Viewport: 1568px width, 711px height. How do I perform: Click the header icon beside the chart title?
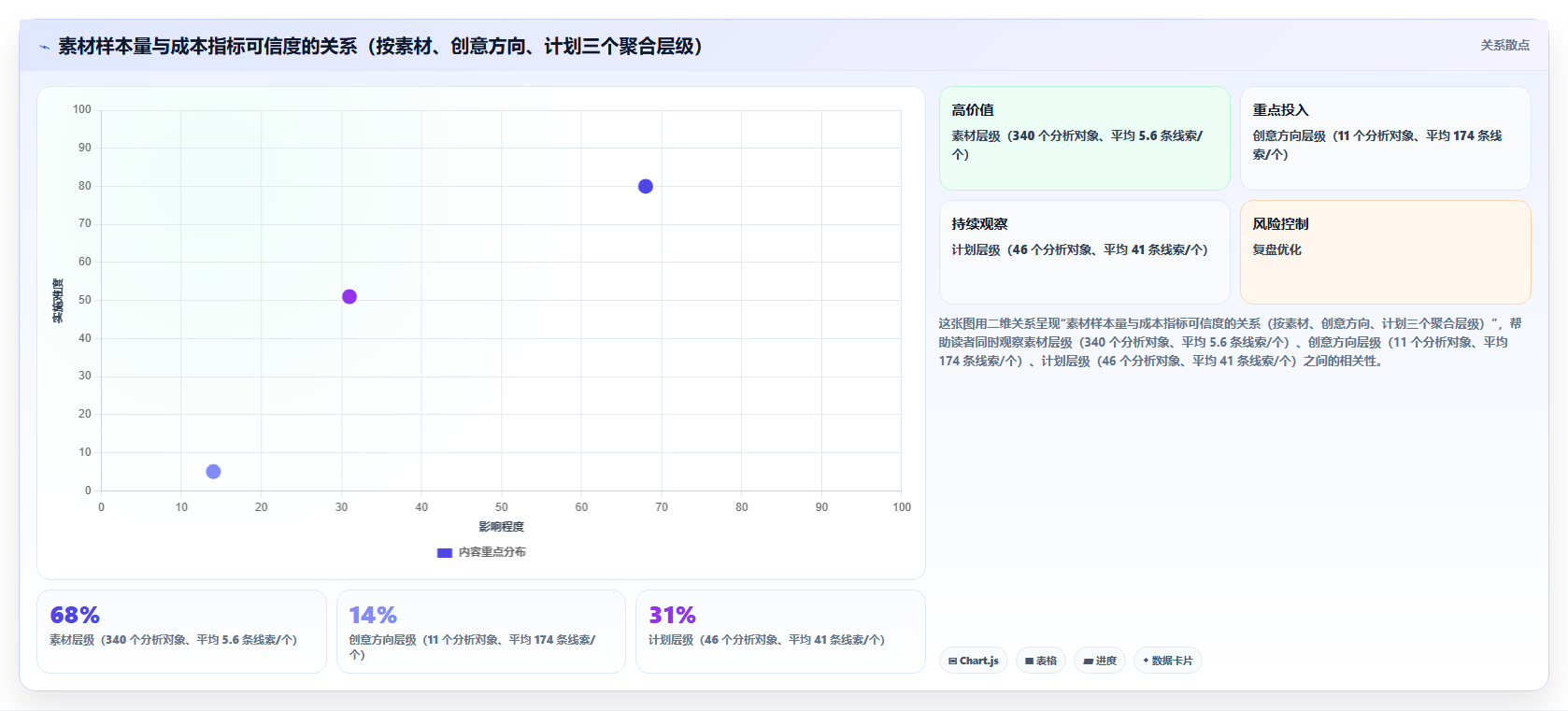point(44,47)
